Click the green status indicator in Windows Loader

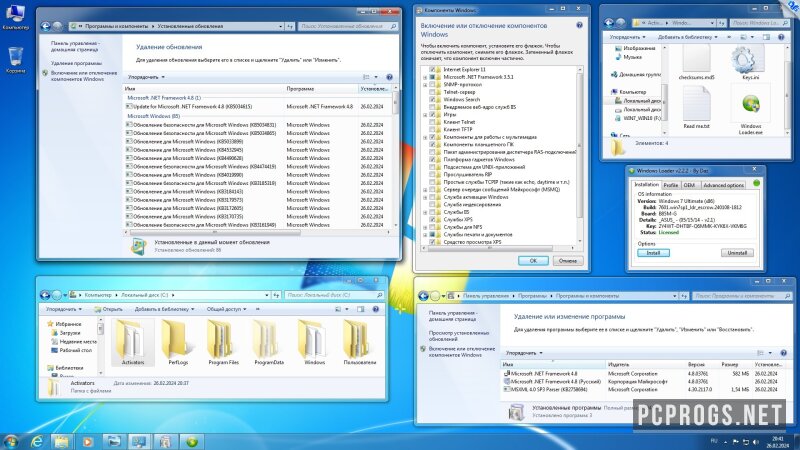756,183
